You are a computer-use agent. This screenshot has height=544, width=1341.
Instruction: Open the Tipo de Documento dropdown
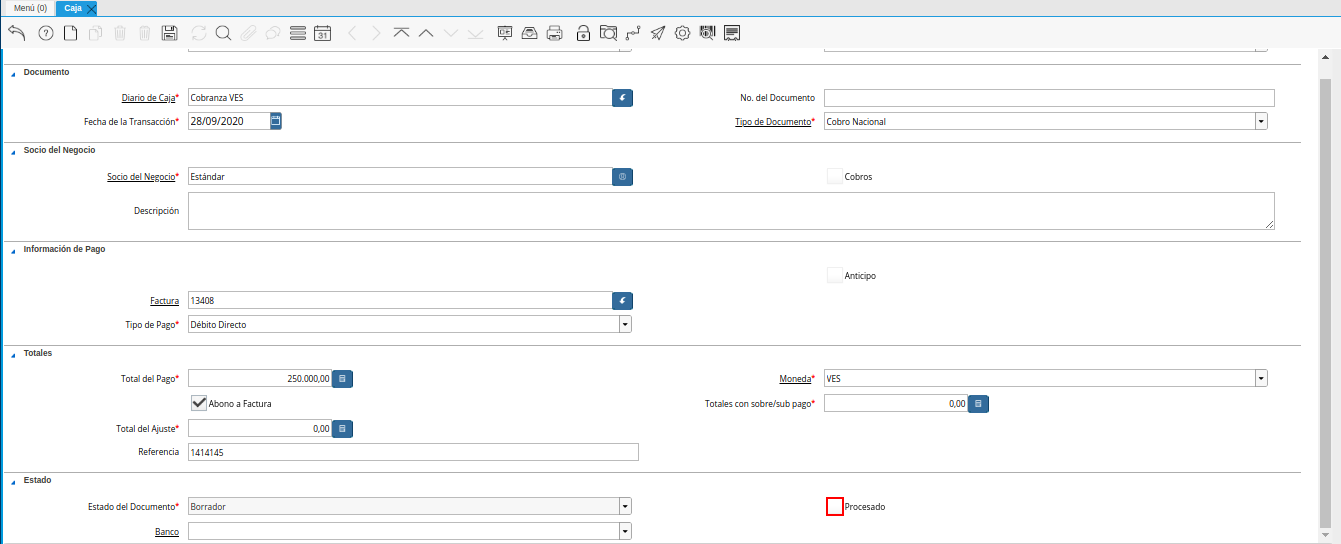[1261, 122]
